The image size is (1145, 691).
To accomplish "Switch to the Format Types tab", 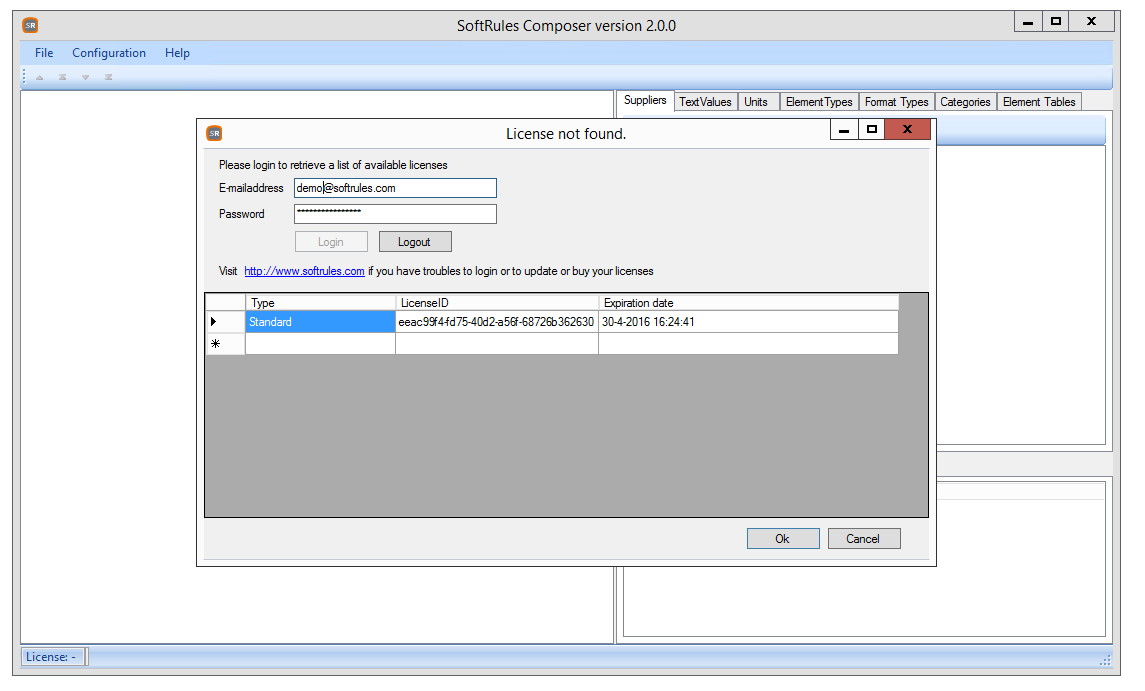I will click(x=897, y=102).
